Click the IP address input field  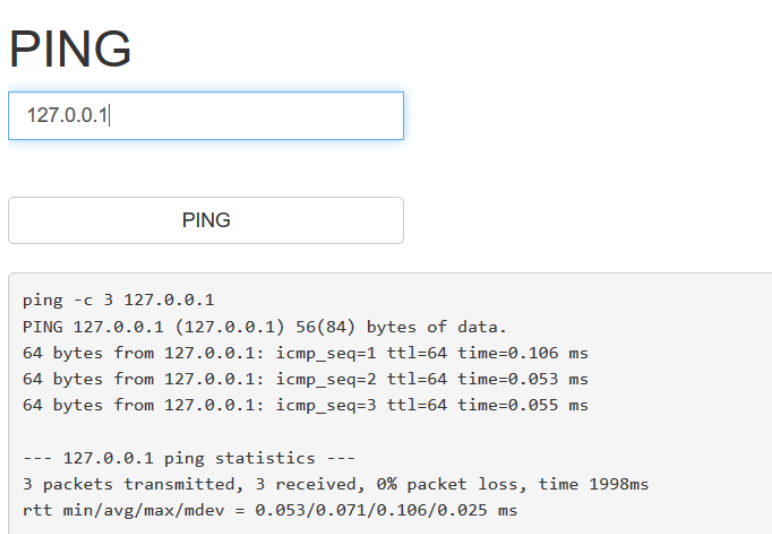(206, 116)
